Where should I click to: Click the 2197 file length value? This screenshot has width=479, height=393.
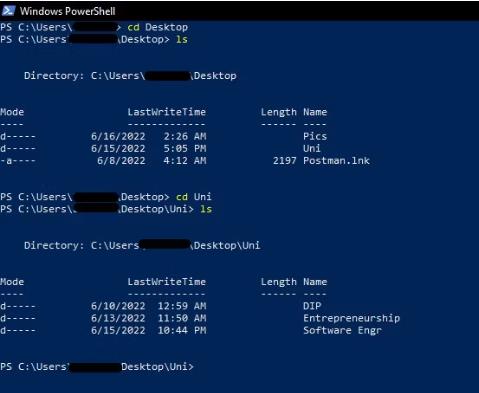tap(284, 161)
